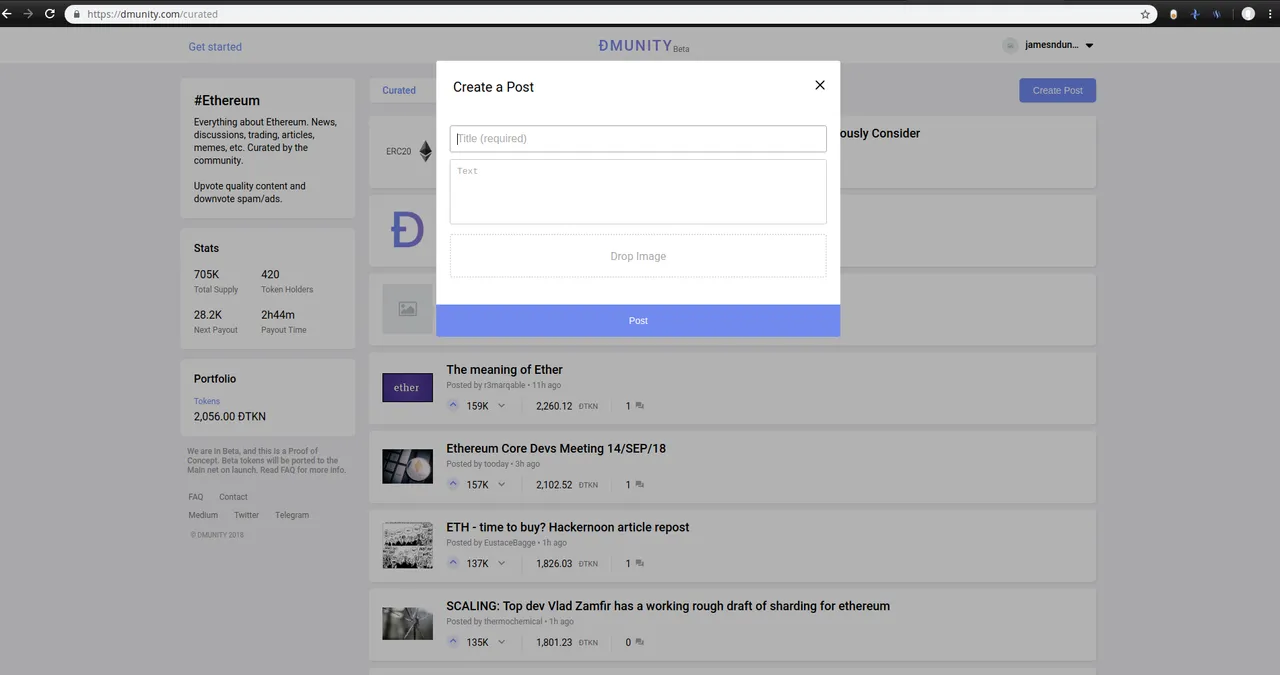The image size is (1280, 675).
Task: Upvote the Ethereum Core Devs Meeting post
Action: pyautogui.click(x=453, y=485)
